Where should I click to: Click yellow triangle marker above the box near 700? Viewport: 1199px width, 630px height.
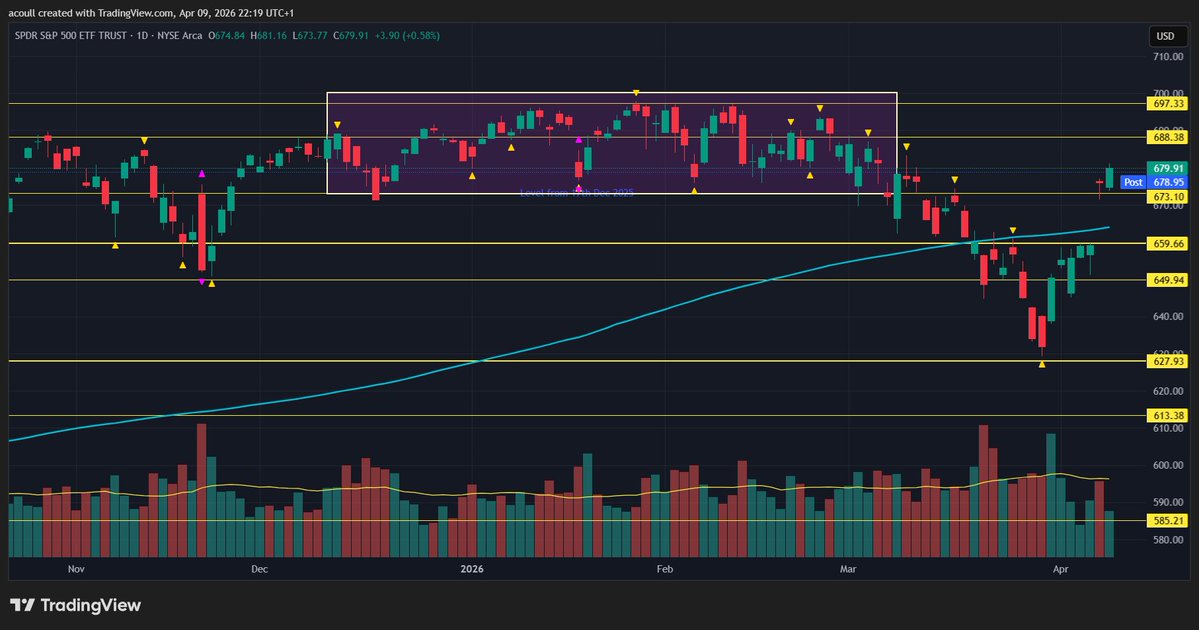tap(635, 93)
